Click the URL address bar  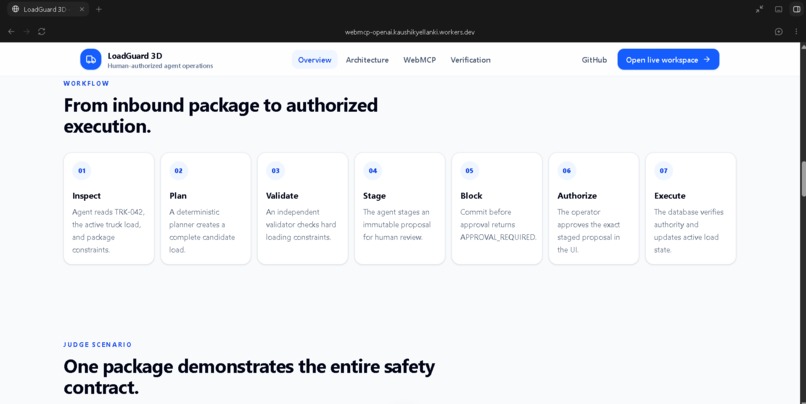point(410,32)
